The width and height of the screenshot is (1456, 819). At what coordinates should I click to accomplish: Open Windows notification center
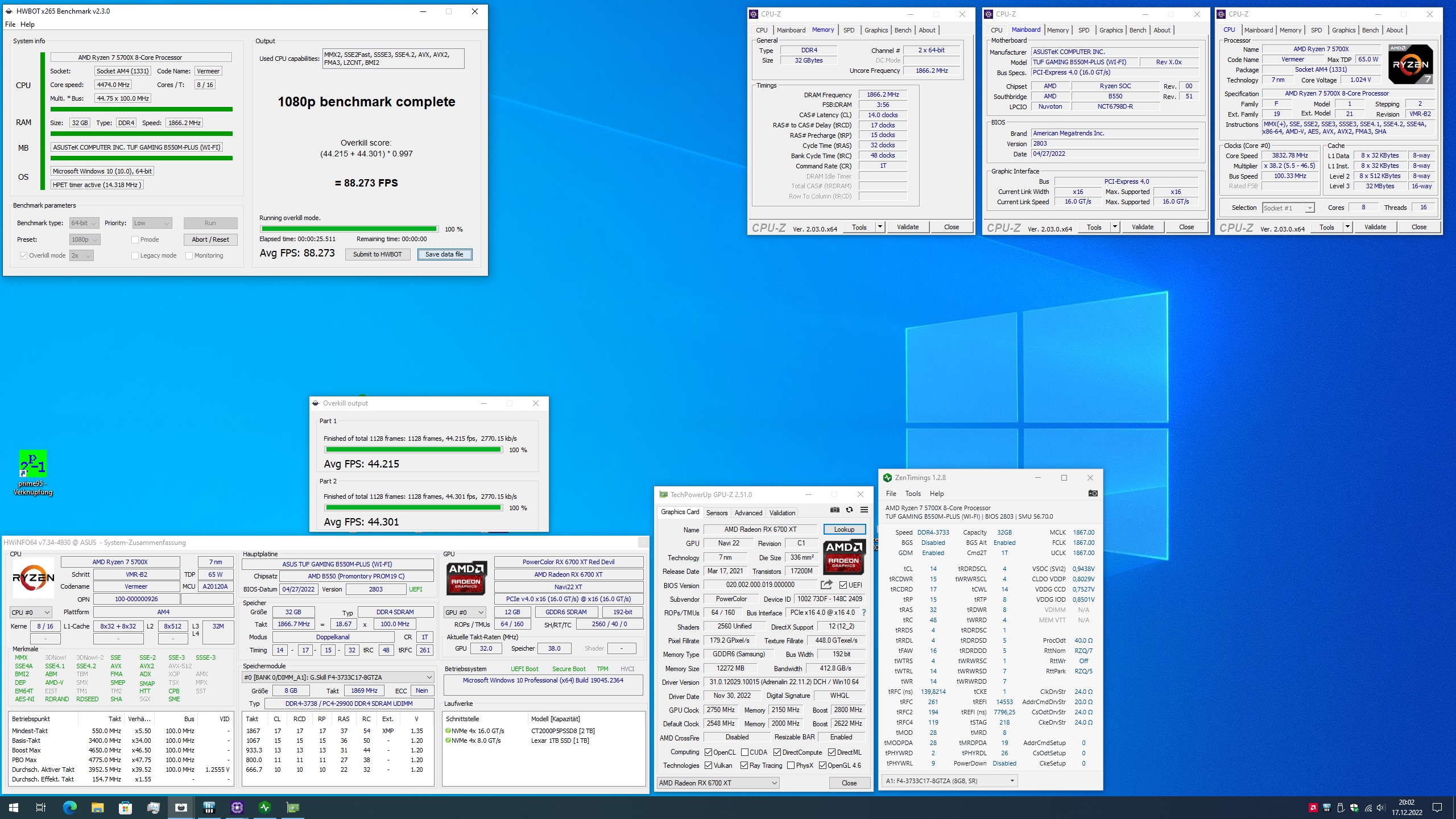pyautogui.click(x=1437, y=808)
